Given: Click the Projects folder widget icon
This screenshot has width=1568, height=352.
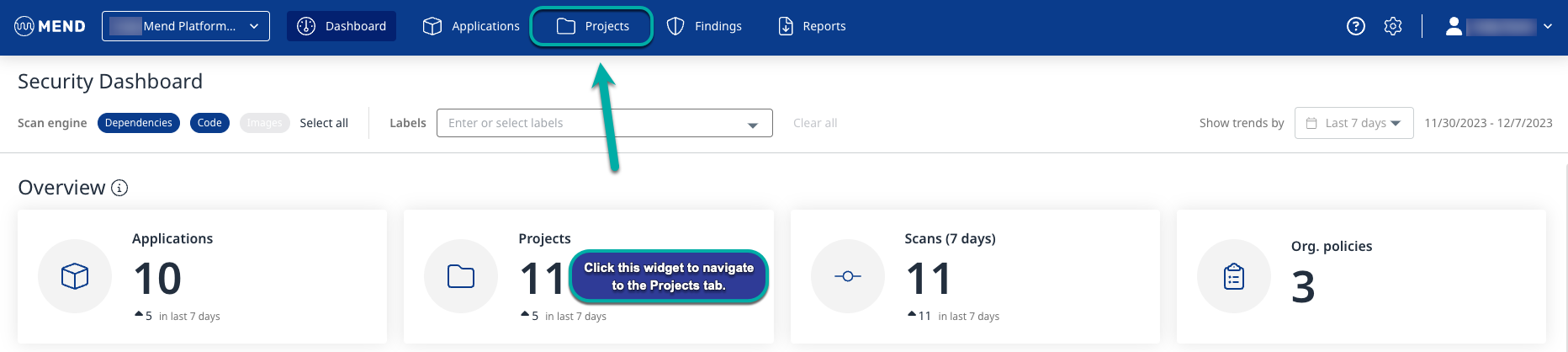Looking at the screenshot, I should (x=461, y=276).
